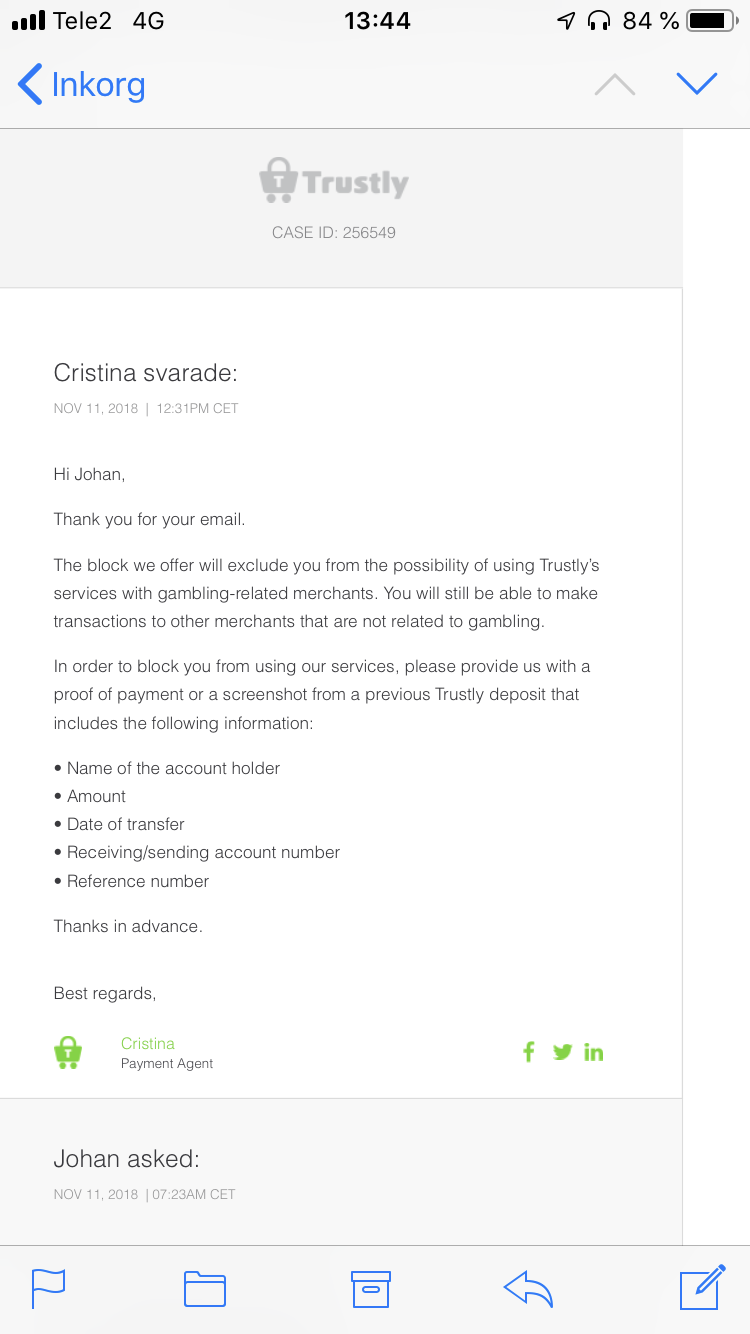
Task: Tap the green Trustly cart avatar
Action: [x=67, y=1052]
